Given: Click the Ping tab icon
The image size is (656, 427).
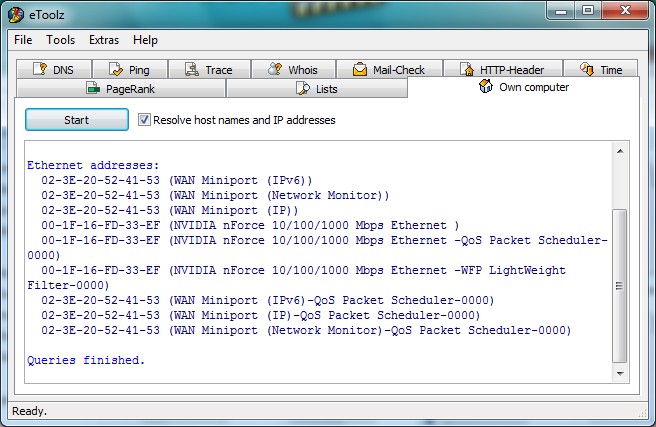Looking at the screenshot, I should (115, 69).
